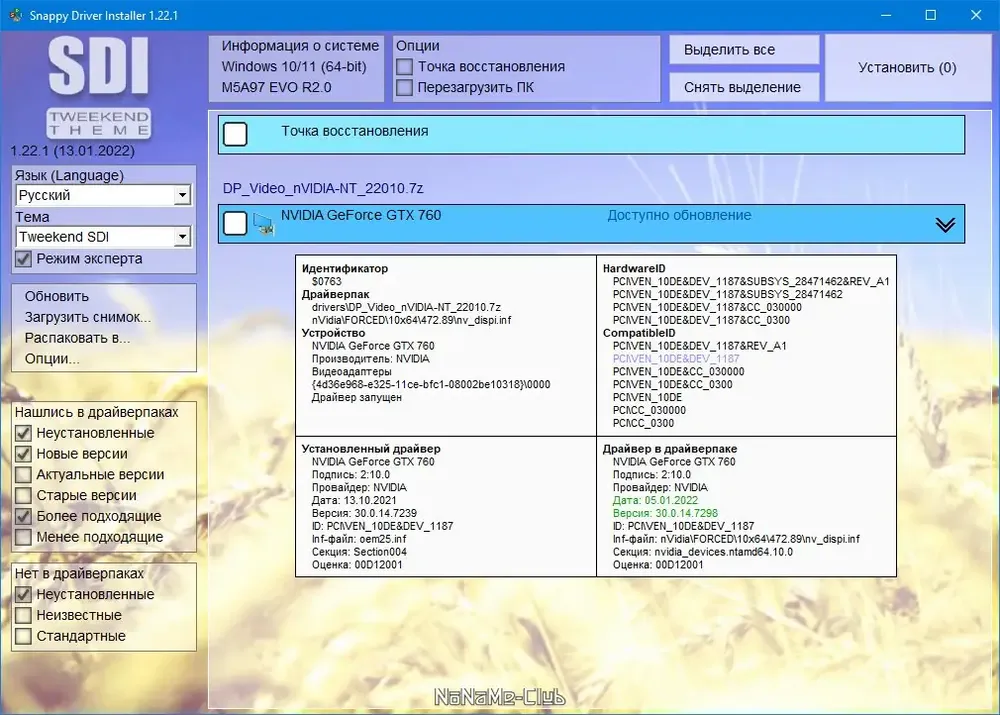The height and width of the screenshot is (715, 1000).
Task: Click highlighted PCI\VEN_10DE&DEV_1187 CompatibleID
Action: click(x=676, y=358)
